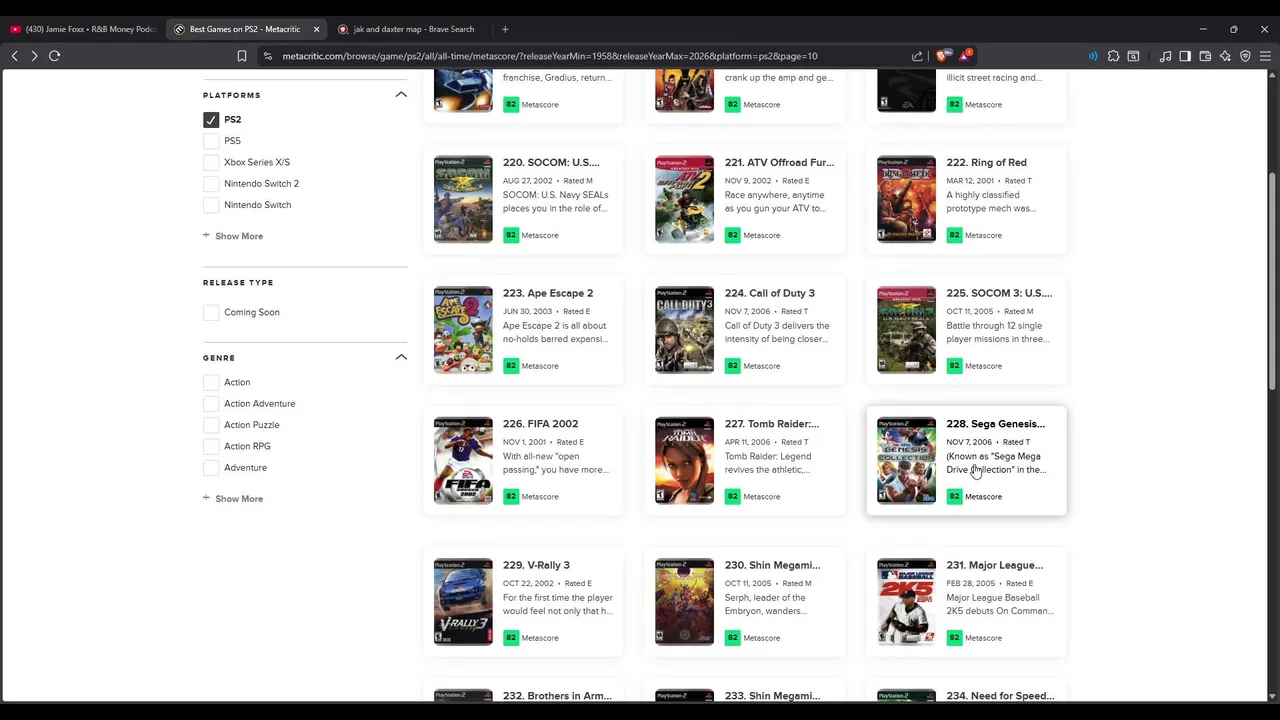
Task: Check the Xbox Series X/S checkbox
Action: [211, 162]
